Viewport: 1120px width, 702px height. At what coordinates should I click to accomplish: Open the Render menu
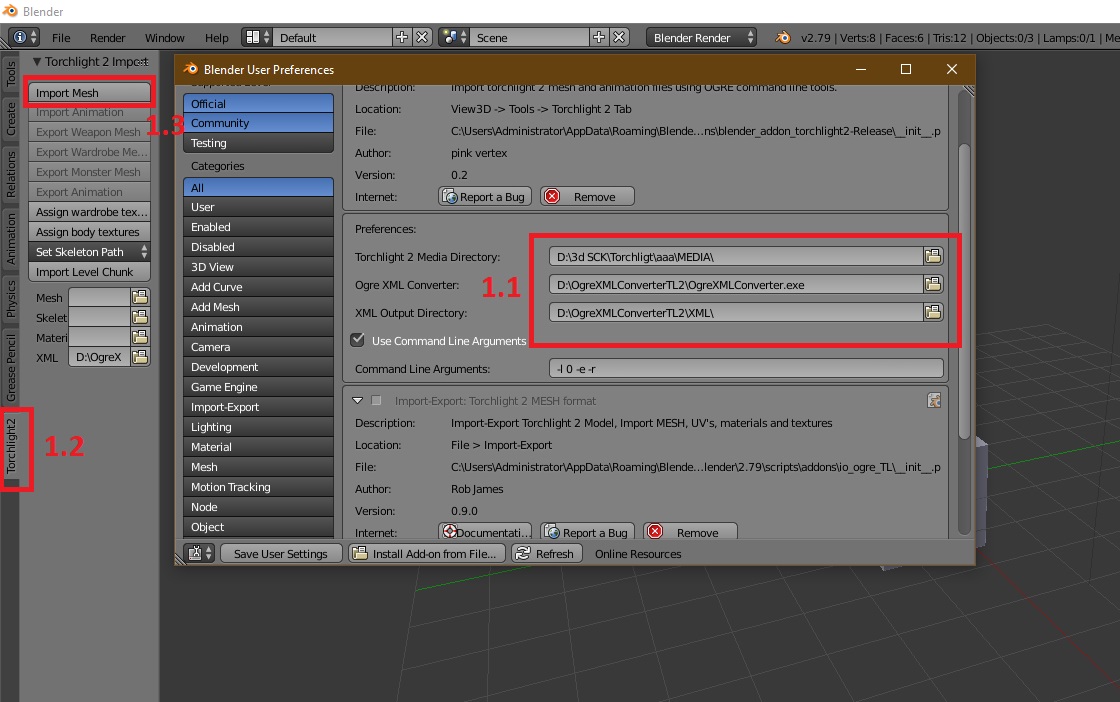tap(108, 38)
